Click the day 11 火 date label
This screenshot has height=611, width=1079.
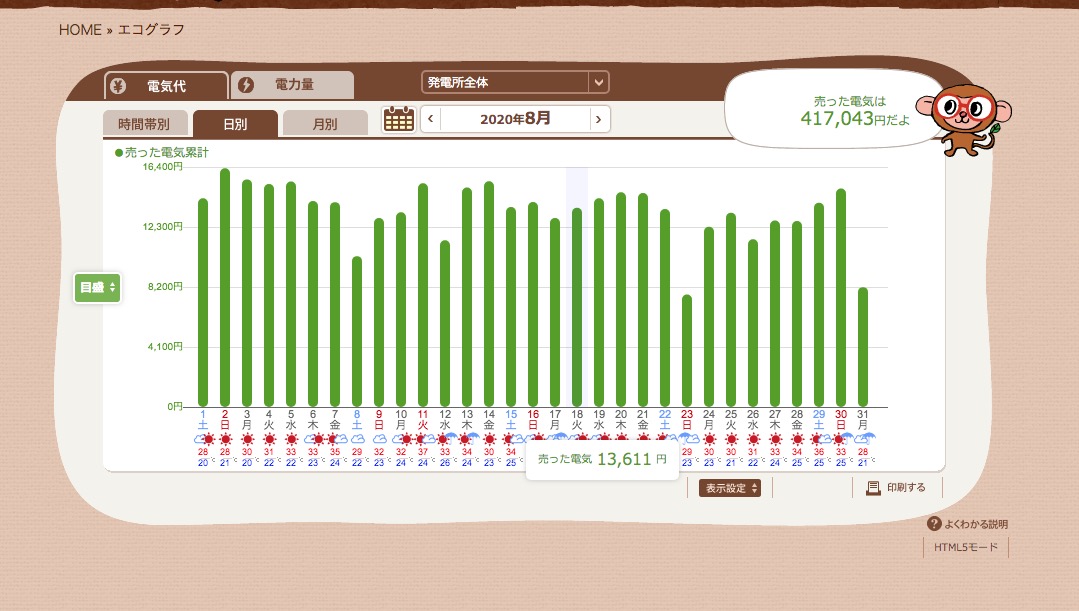coord(423,420)
